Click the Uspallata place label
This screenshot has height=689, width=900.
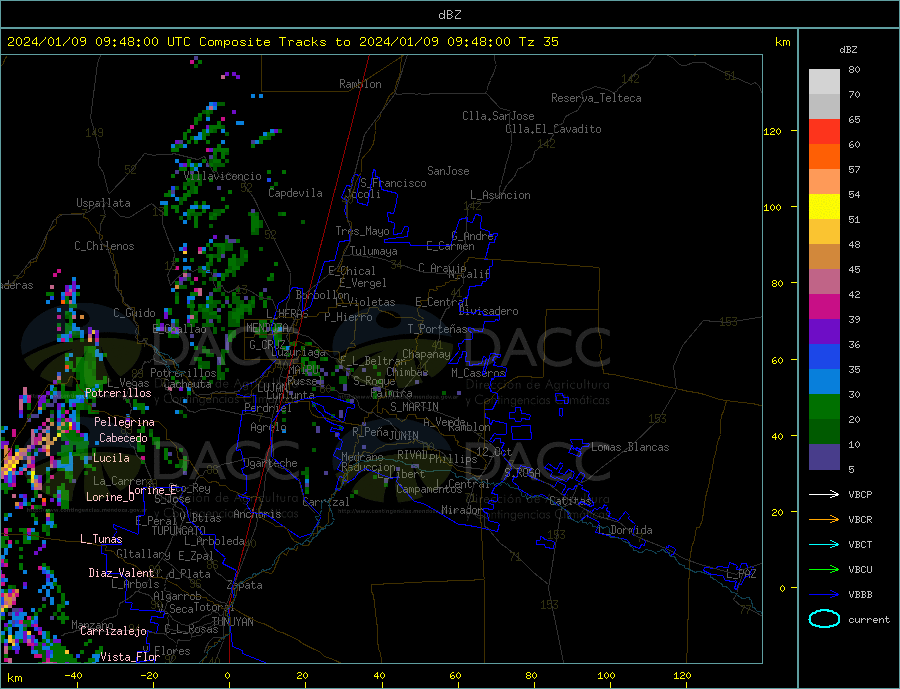103,203
